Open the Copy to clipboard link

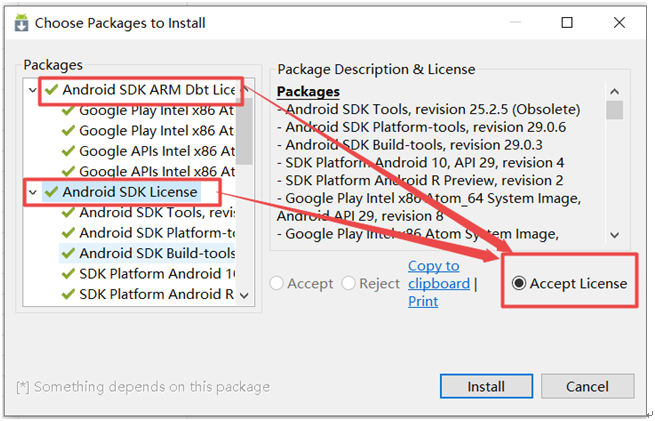click(439, 274)
